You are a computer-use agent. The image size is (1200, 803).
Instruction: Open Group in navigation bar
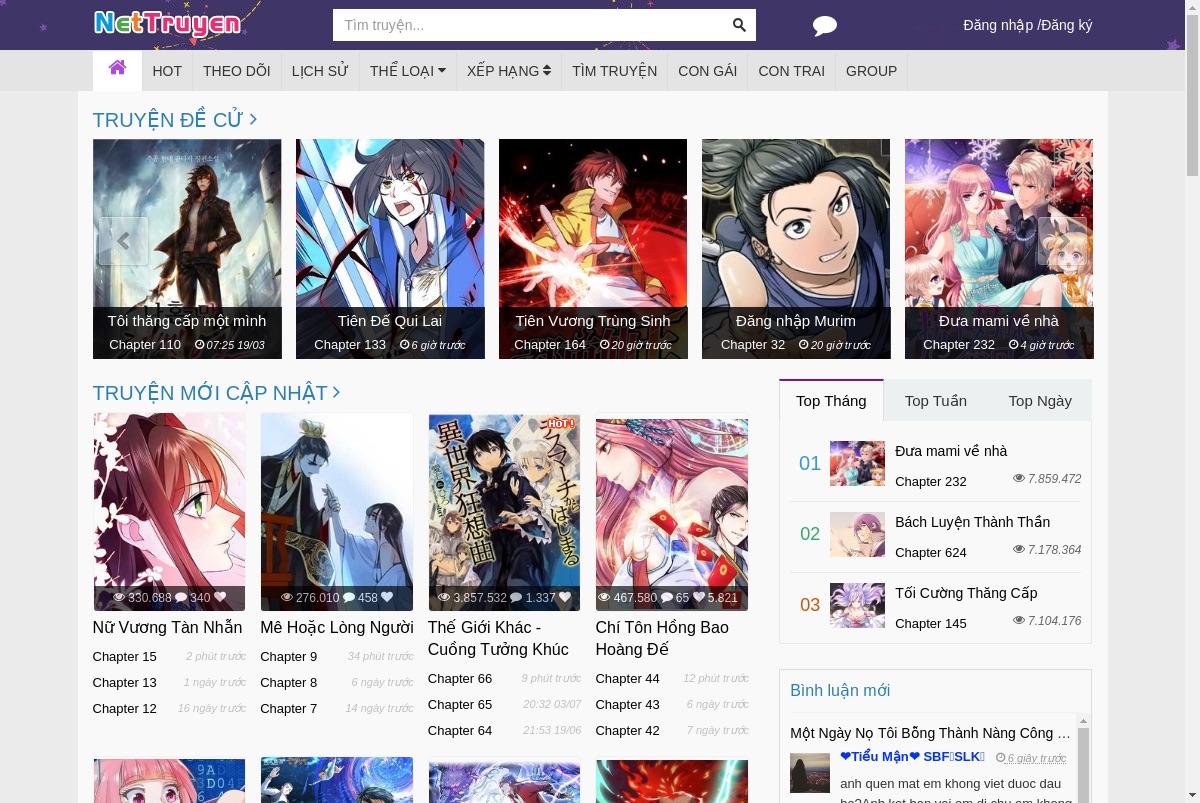click(871, 71)
